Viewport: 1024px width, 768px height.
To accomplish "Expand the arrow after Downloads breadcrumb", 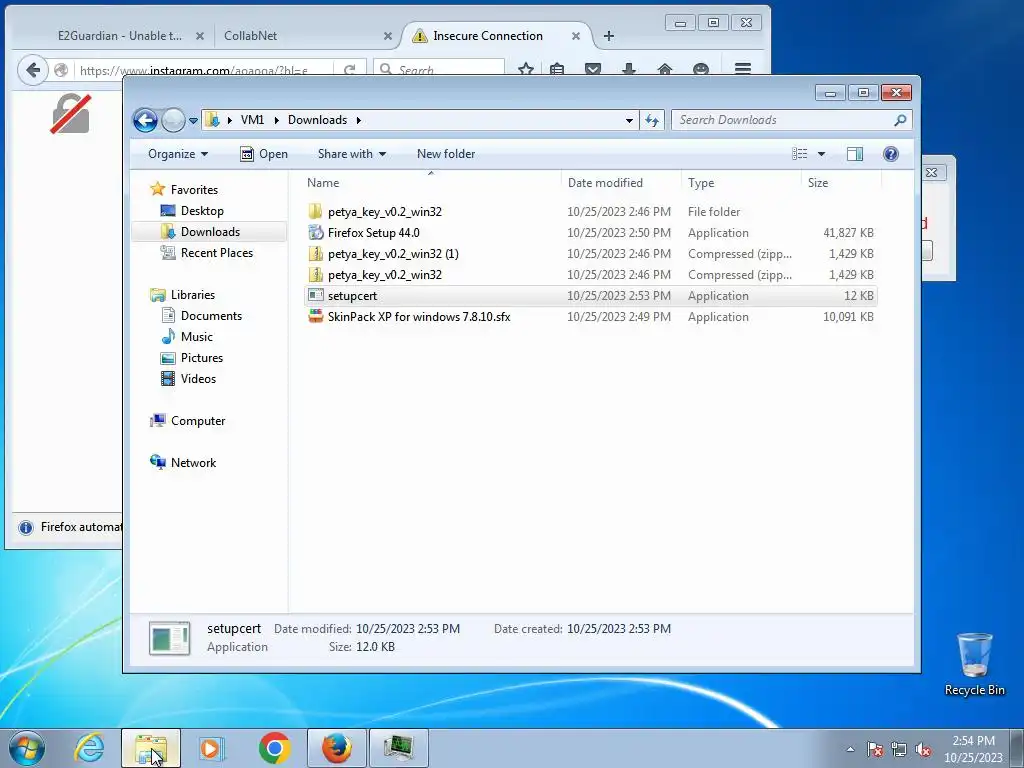I will pyautogui.click(x=359, y=120).
